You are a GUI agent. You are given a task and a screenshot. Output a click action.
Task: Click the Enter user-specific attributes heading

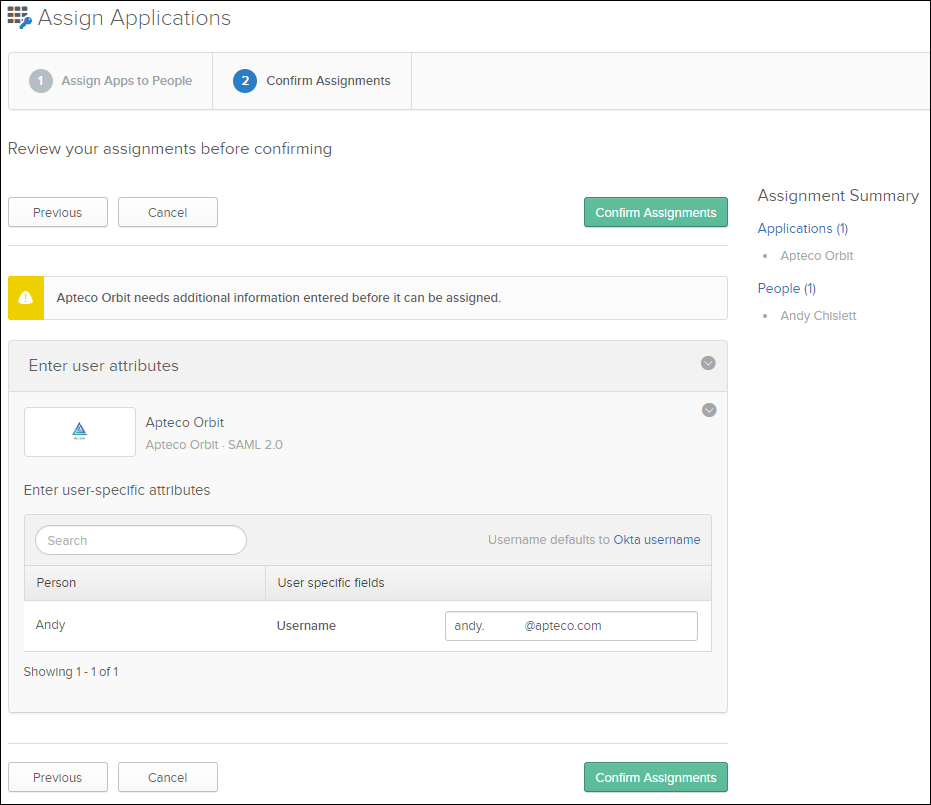[117, 490]
